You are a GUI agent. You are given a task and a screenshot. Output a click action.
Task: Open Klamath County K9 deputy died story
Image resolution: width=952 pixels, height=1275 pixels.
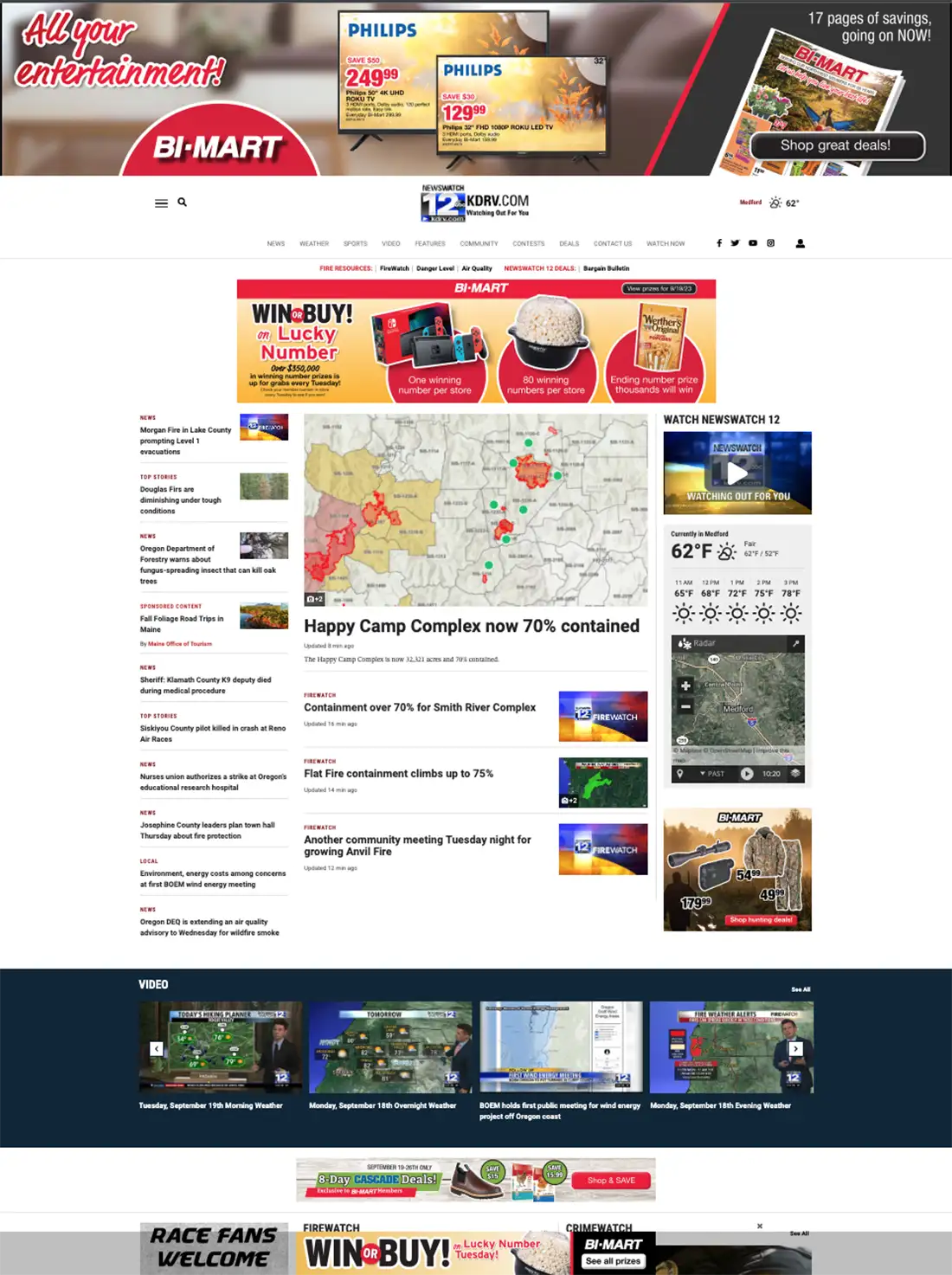point(206,686)
